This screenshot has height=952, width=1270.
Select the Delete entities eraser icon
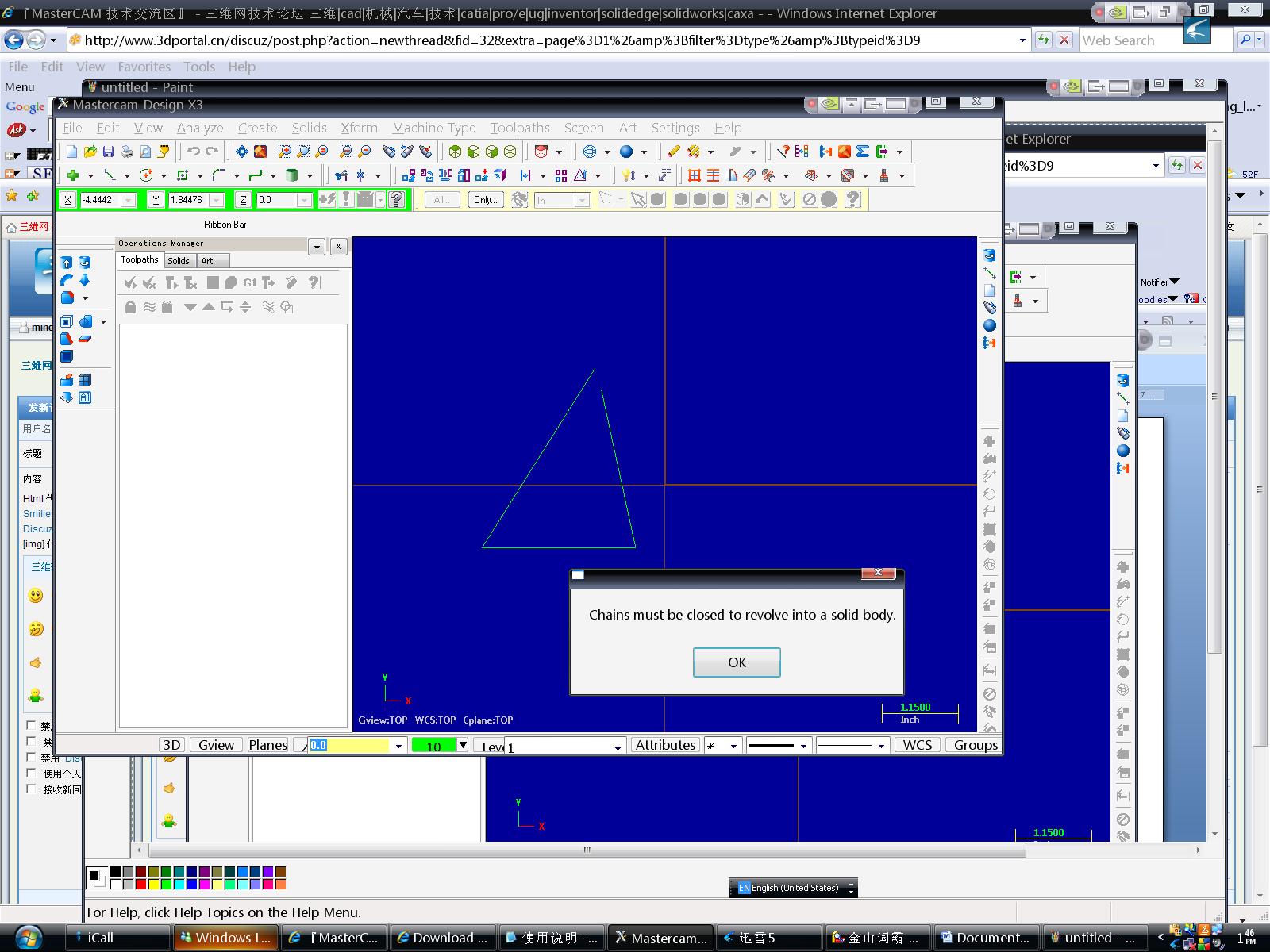(x=674, y=152)
